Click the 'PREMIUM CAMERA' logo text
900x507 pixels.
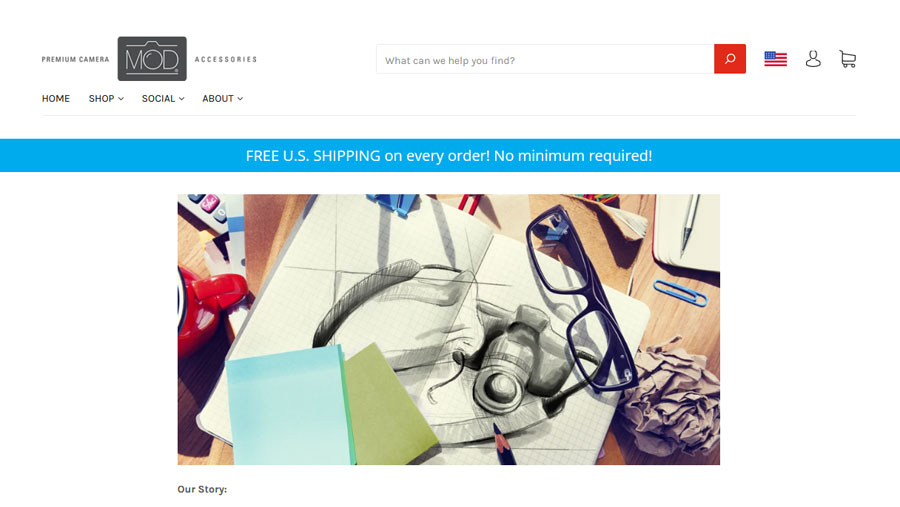[75, 59]
